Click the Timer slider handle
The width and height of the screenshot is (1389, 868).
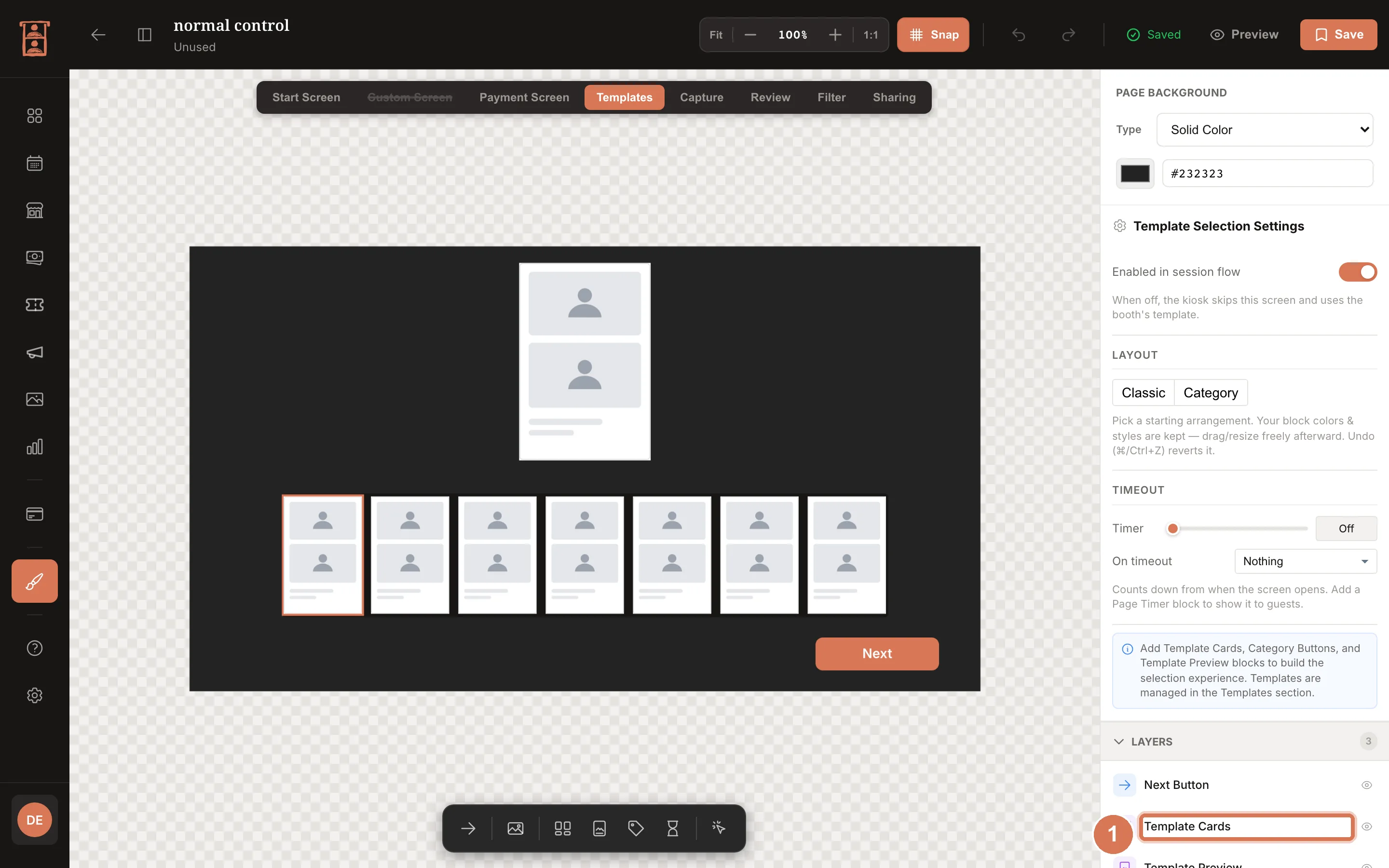[x=1172, y=528]
